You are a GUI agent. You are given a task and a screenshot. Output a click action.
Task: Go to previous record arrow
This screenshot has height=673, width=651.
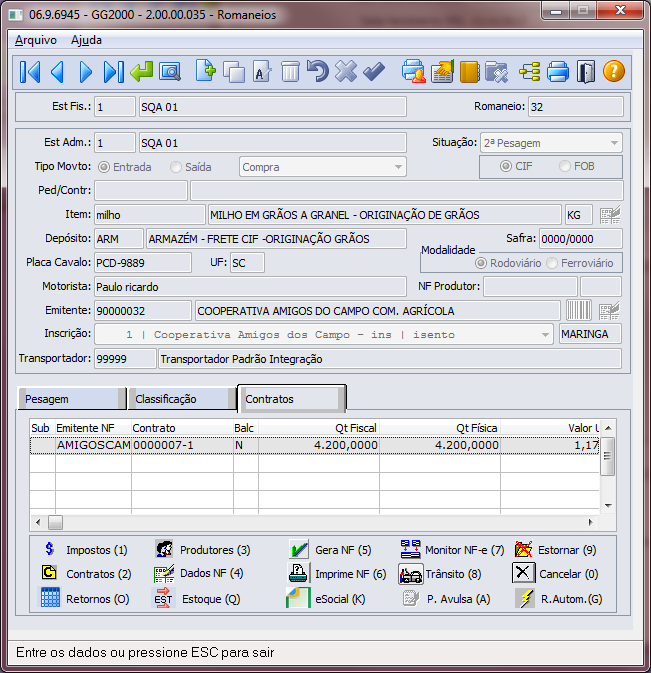point(58,72)
